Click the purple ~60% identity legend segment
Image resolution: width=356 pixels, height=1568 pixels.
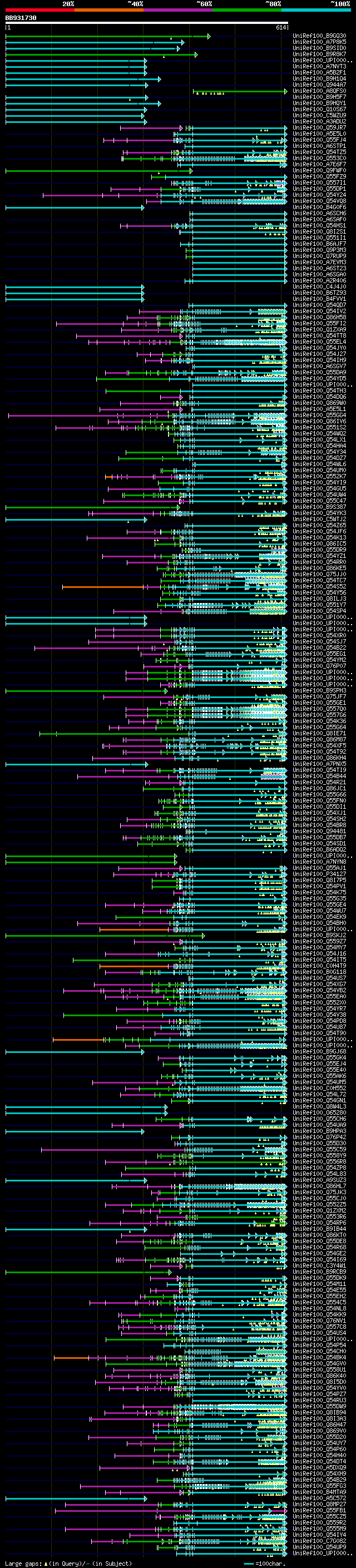point(177,10)
